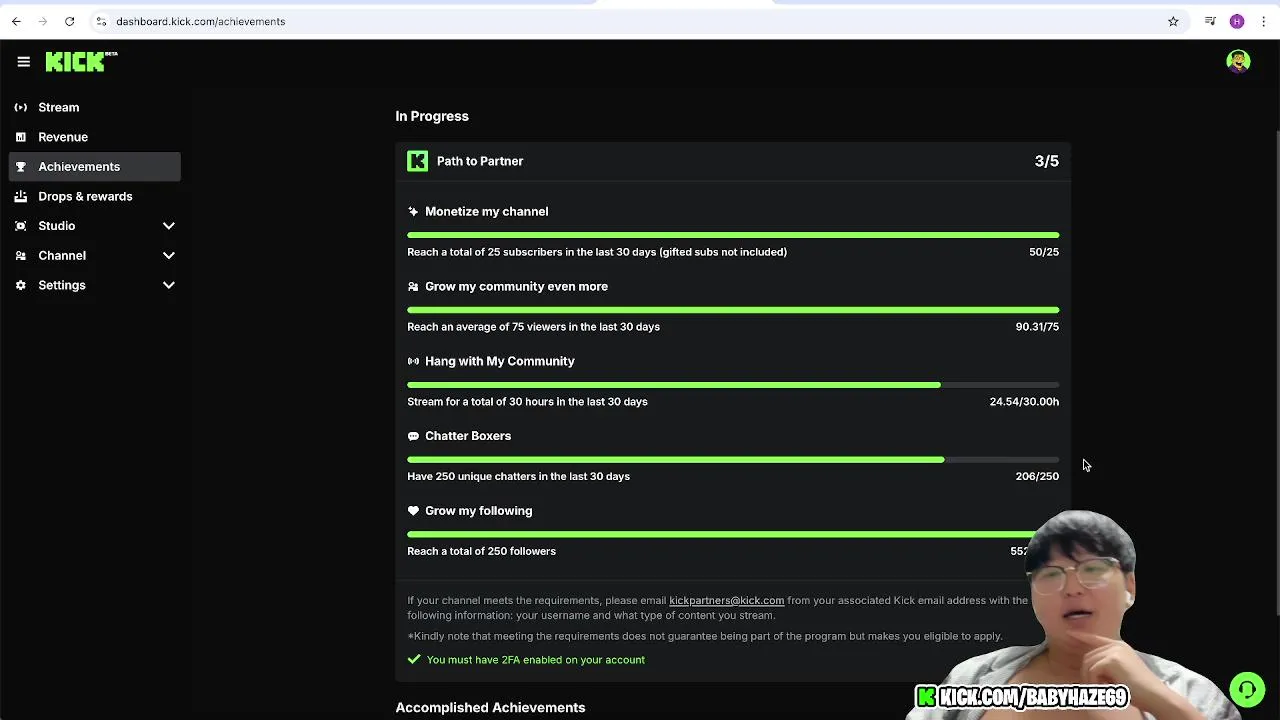This screenshot has width=1280, height=720.
Task: Open the support headset chat button
Action: 1247,689
